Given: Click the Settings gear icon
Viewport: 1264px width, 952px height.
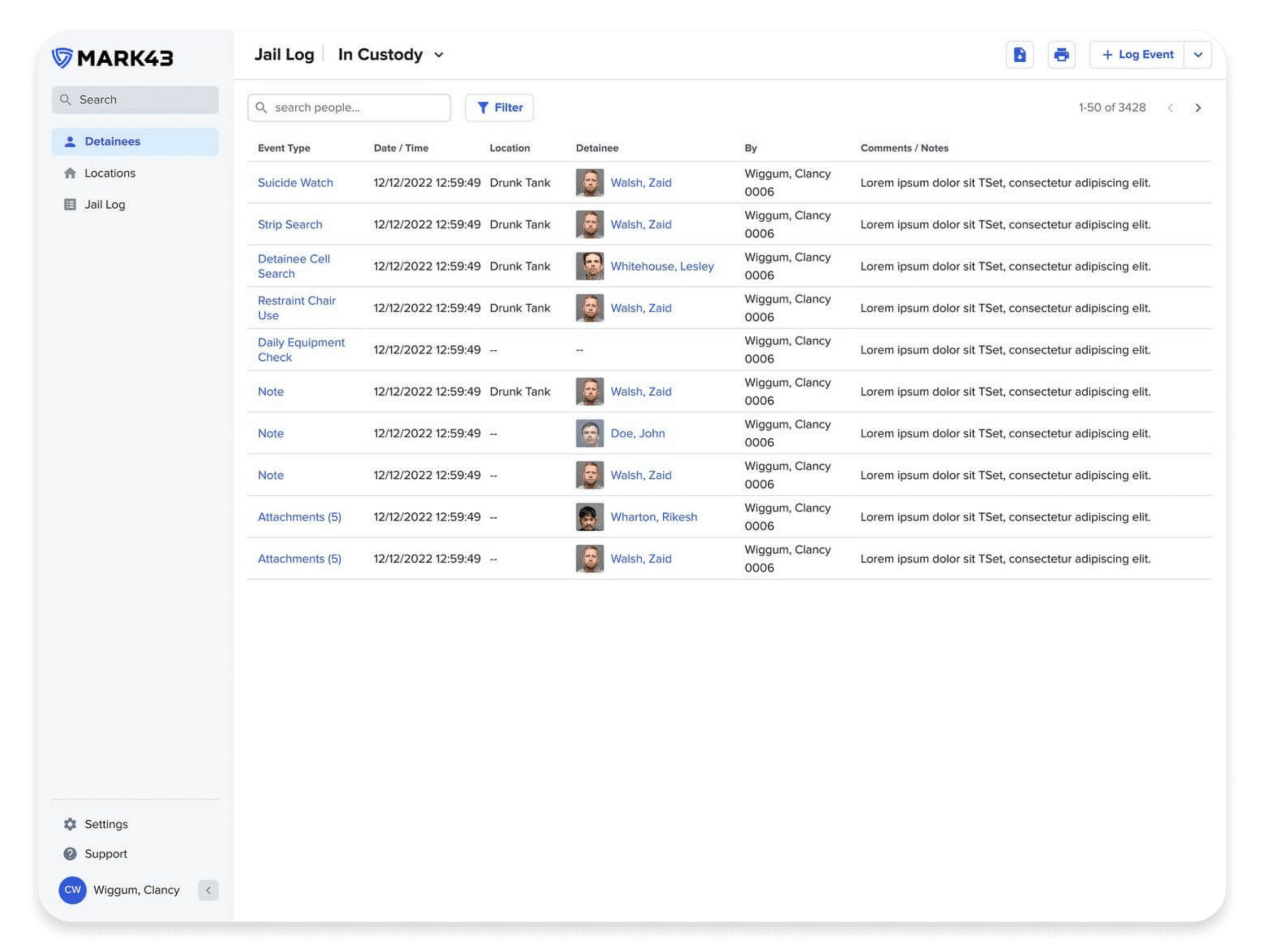Looking at the screenshot, I should point(70,824).
